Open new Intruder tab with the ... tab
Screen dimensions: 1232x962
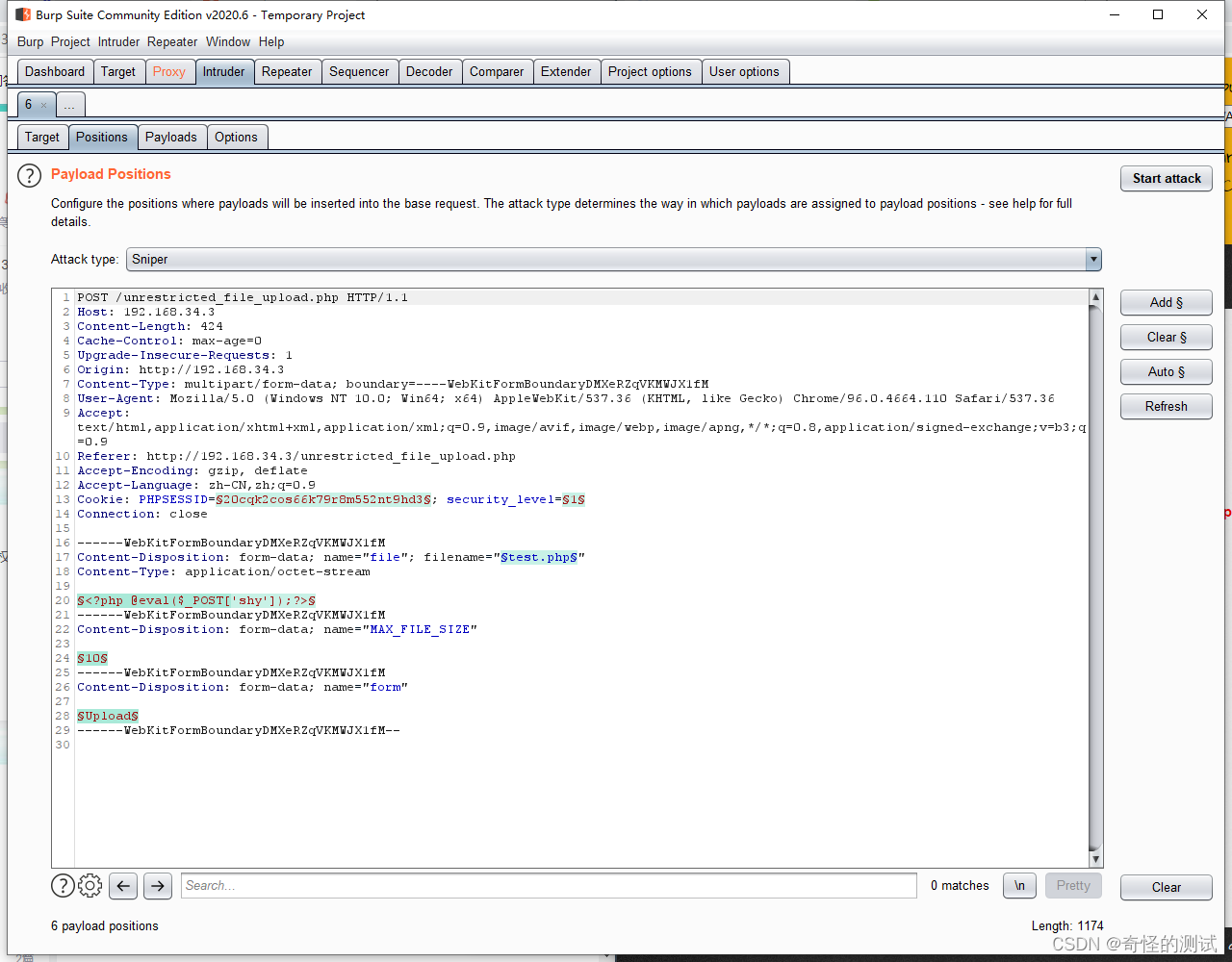[70, 105]
